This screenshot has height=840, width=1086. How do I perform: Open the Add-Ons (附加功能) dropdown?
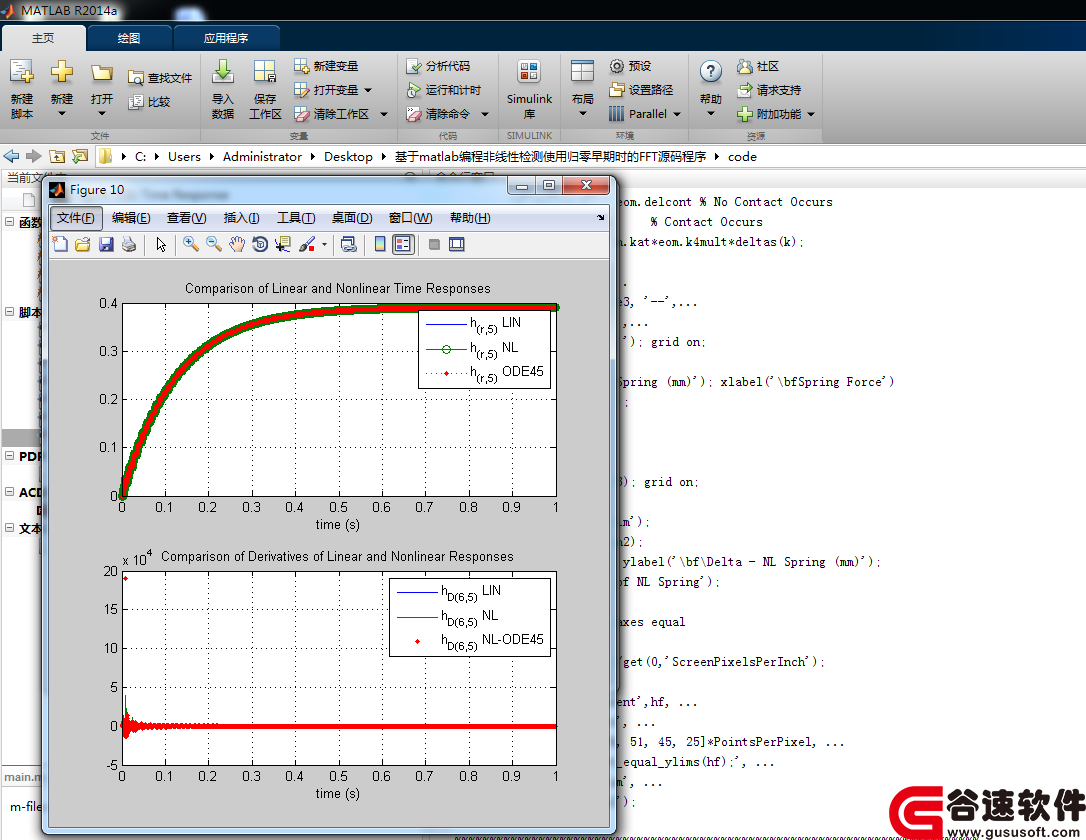tap(811, 114)
